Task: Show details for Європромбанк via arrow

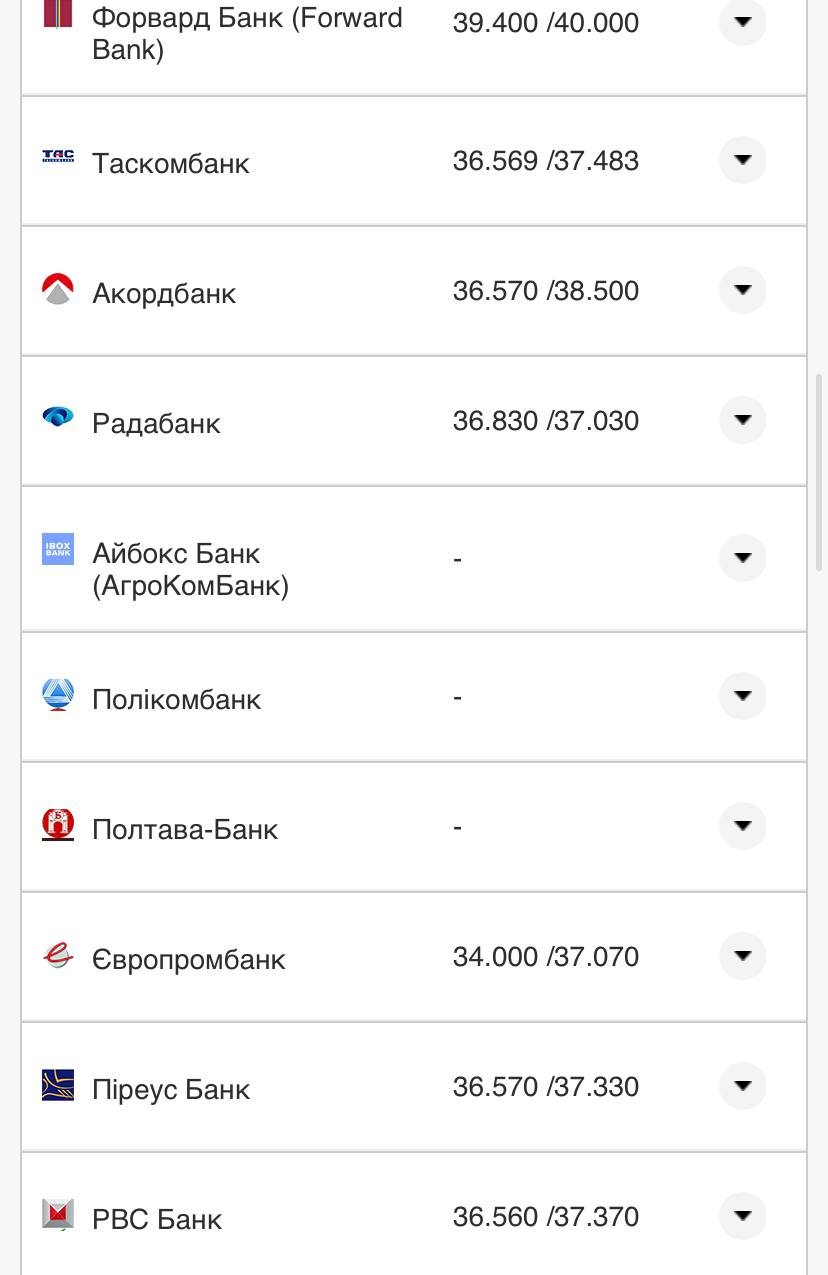Action: coord(742,956)
